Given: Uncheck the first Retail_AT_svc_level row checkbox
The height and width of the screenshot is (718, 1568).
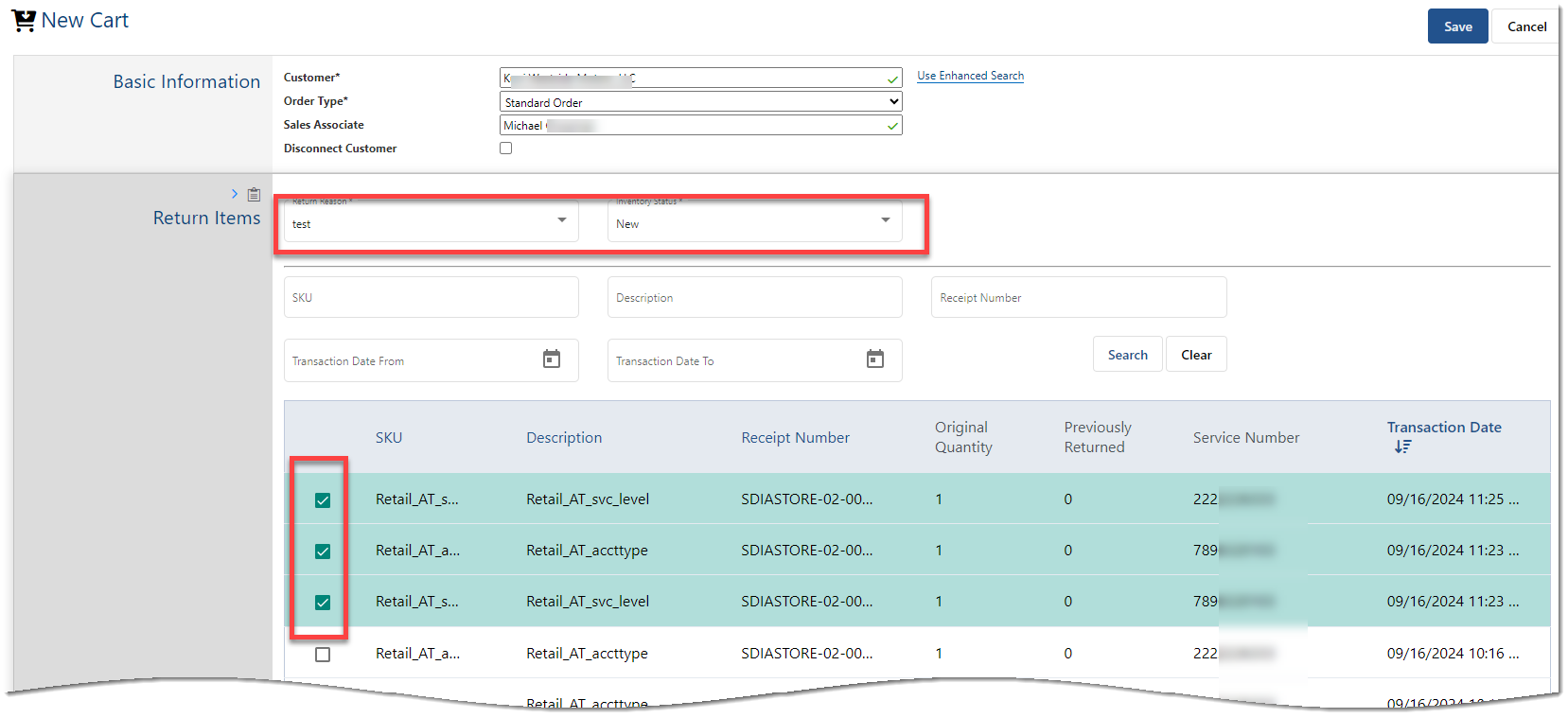Looking at the screenshot, I should pos(323,500).
